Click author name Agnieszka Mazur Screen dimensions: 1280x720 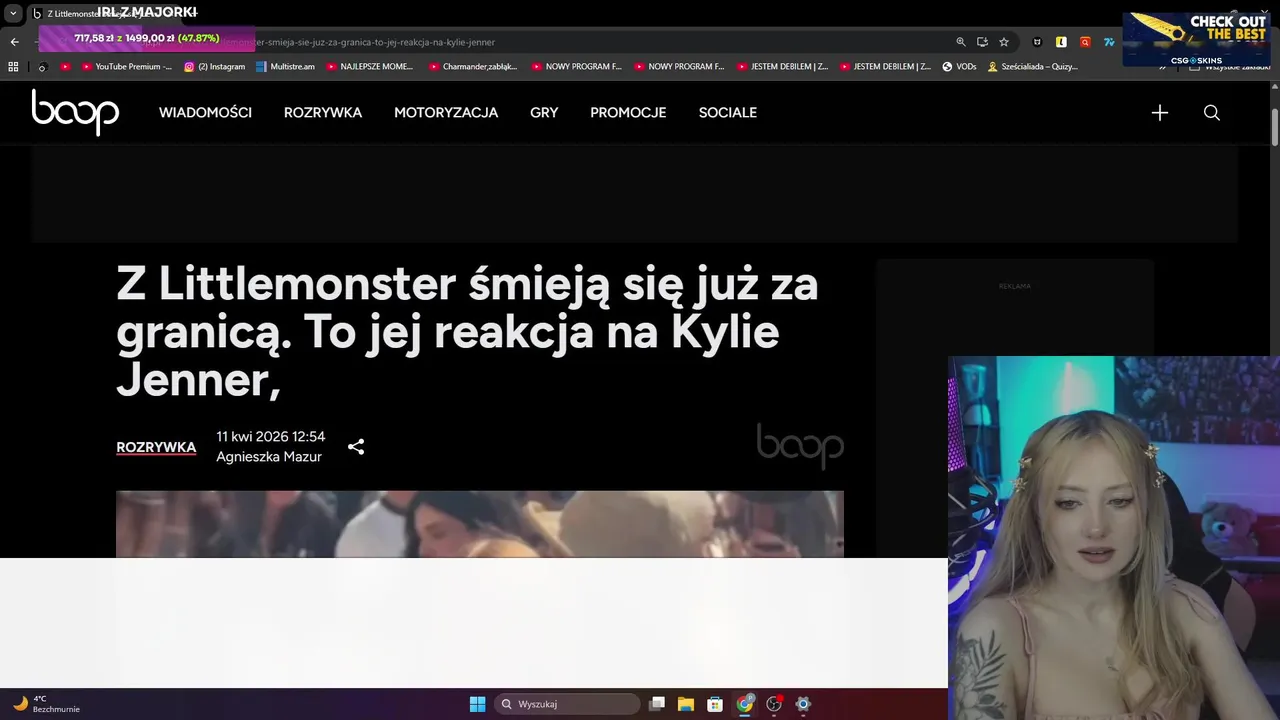click(x=269, y=457)
